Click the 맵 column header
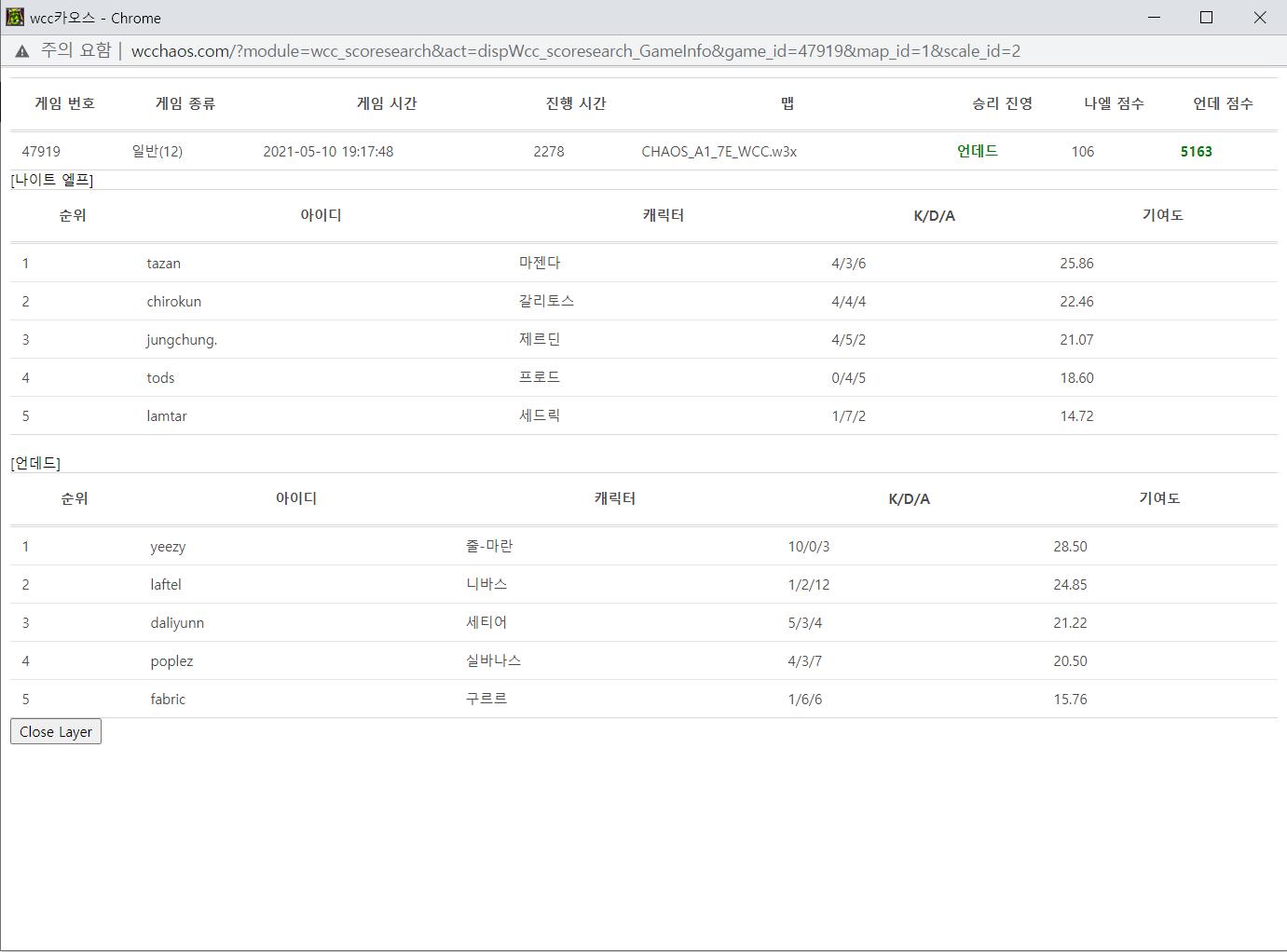Screen dimensions: 1287x952 click(x=787, y=103)
